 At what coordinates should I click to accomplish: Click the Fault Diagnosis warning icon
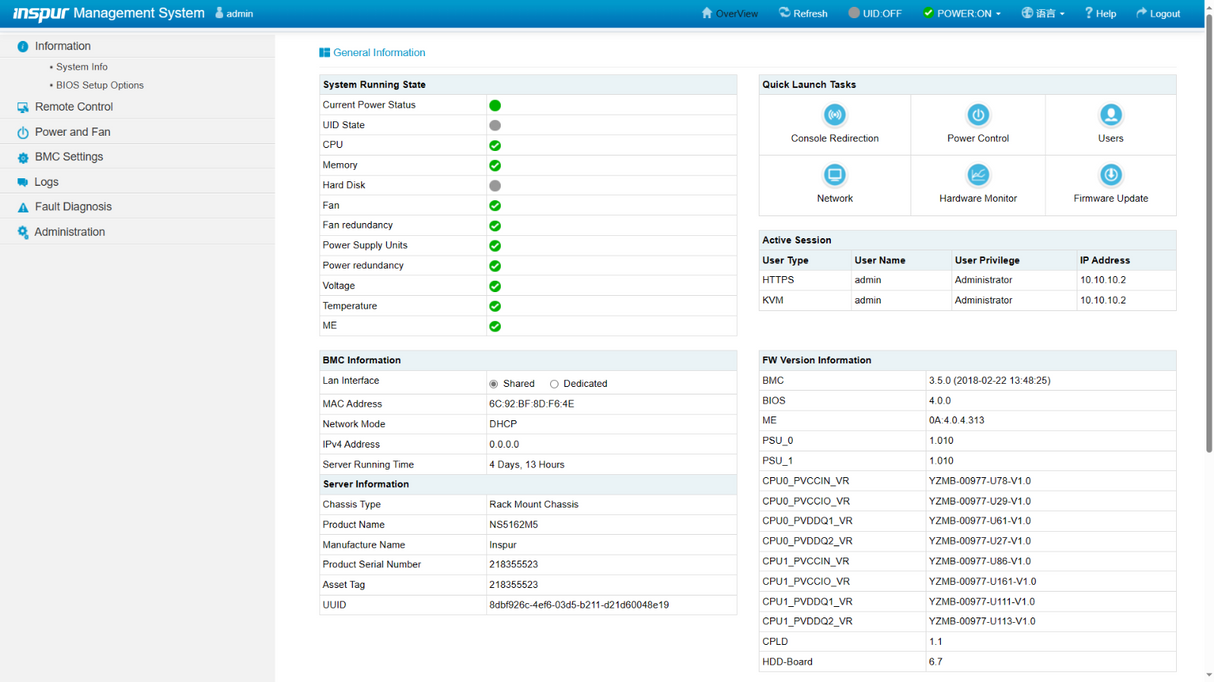tap(23, 207)
